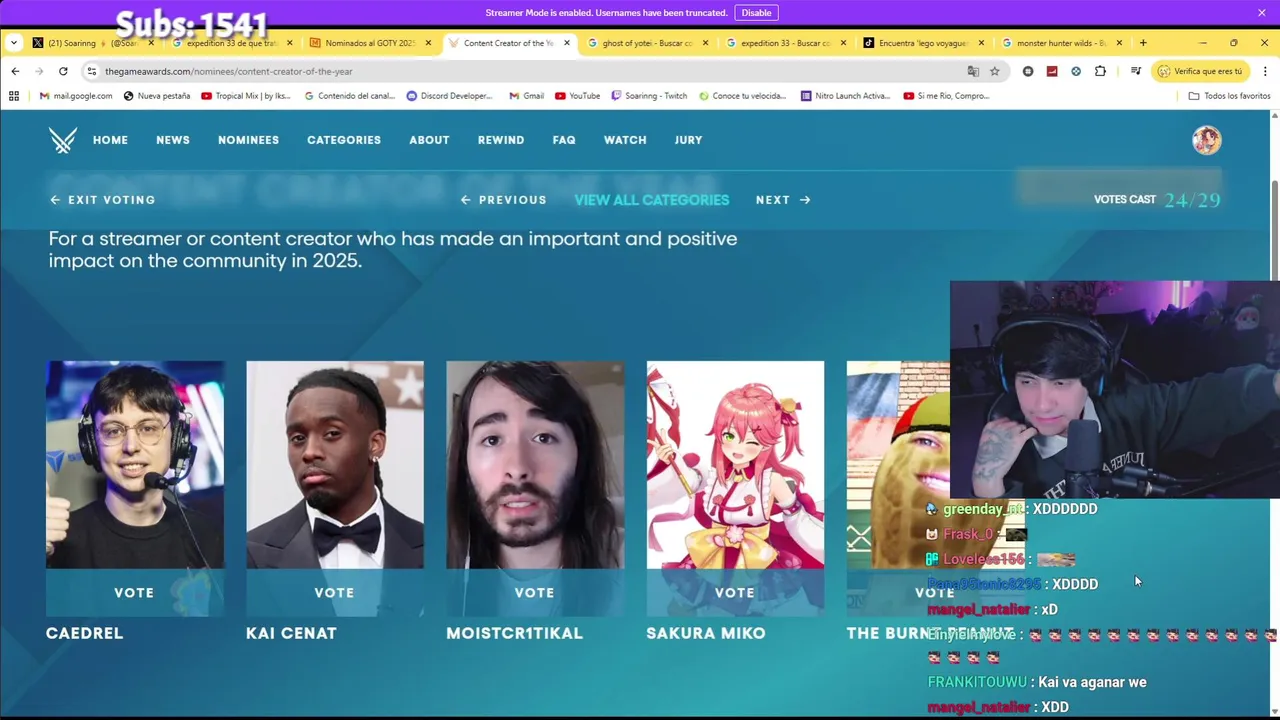The height and width of the screenshot is (720, 1280).
Task: Open Conoce tu velocidad bookmark
Action: [742, 96]
